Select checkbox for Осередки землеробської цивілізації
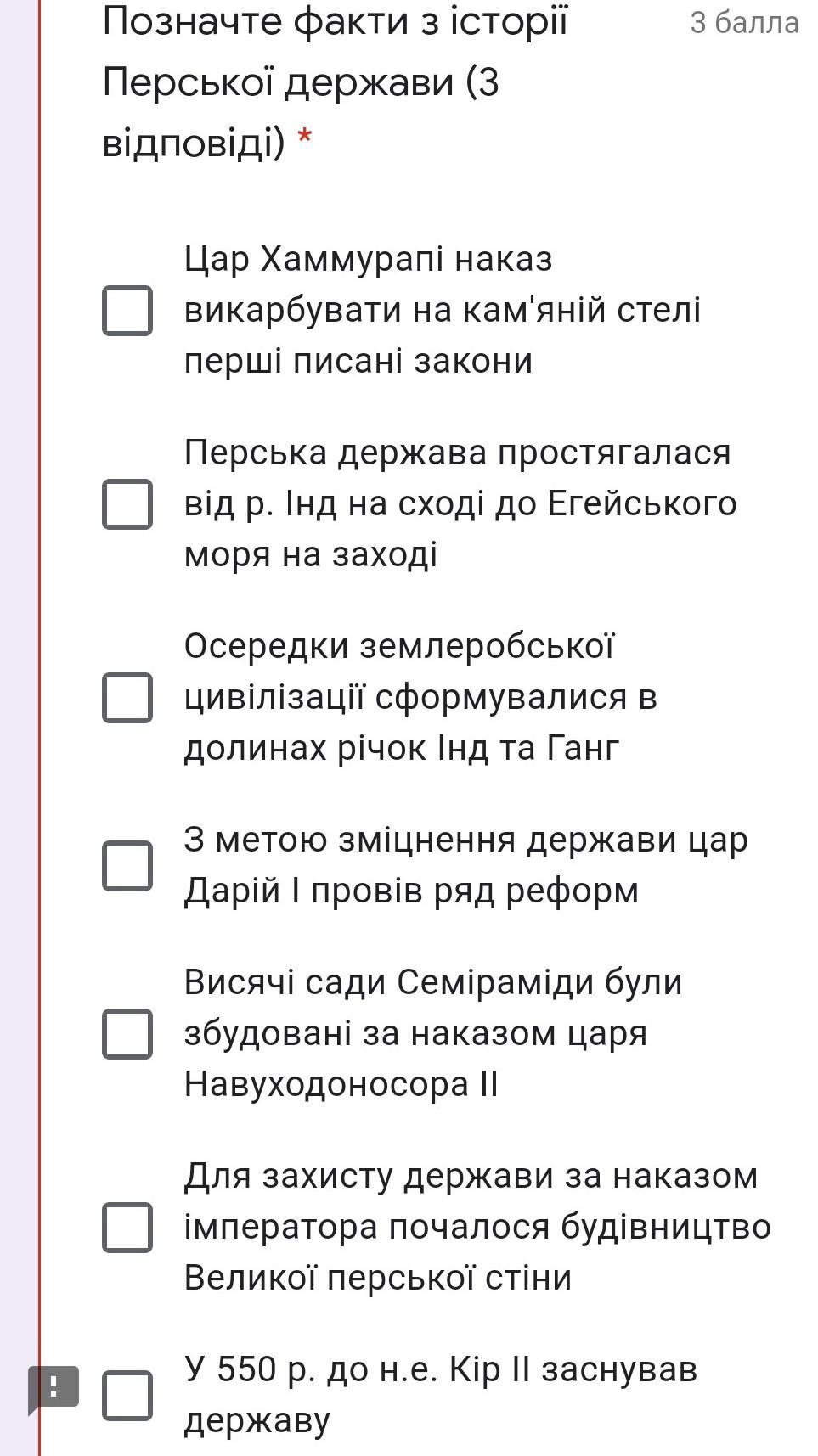This screenshot has width=818, height=1456. point(127,698)
